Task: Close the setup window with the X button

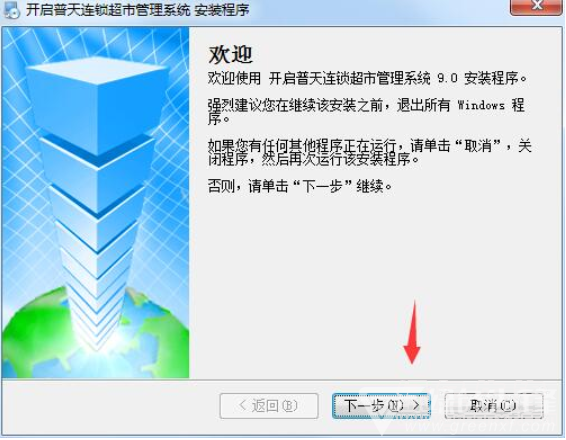Action: (536, 6)
